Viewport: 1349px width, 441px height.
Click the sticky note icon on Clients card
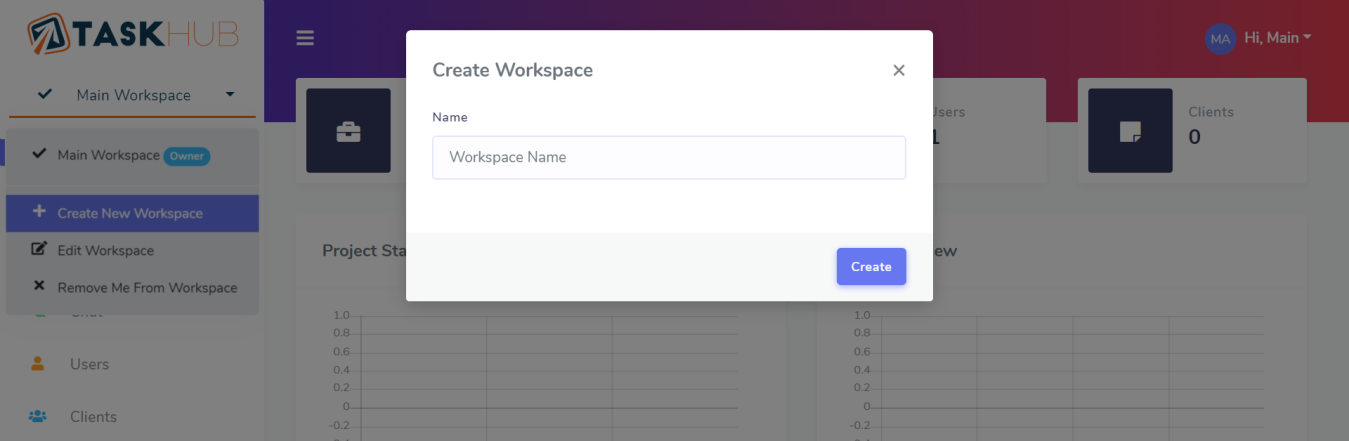1130,131
